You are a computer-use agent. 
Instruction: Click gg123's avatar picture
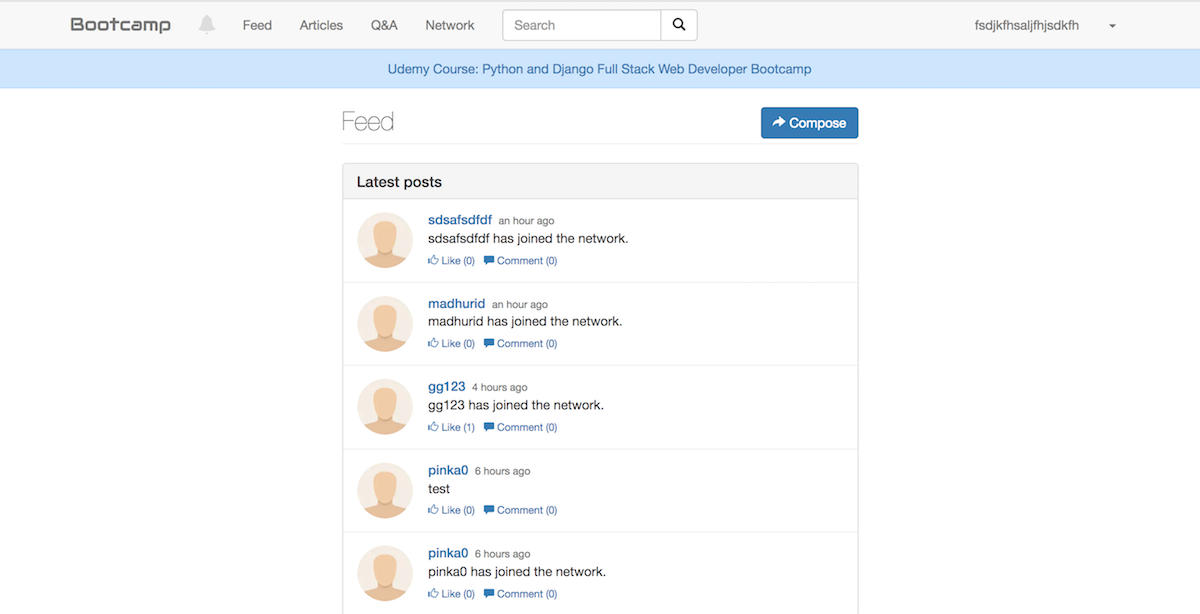click(x=385, y=407)
